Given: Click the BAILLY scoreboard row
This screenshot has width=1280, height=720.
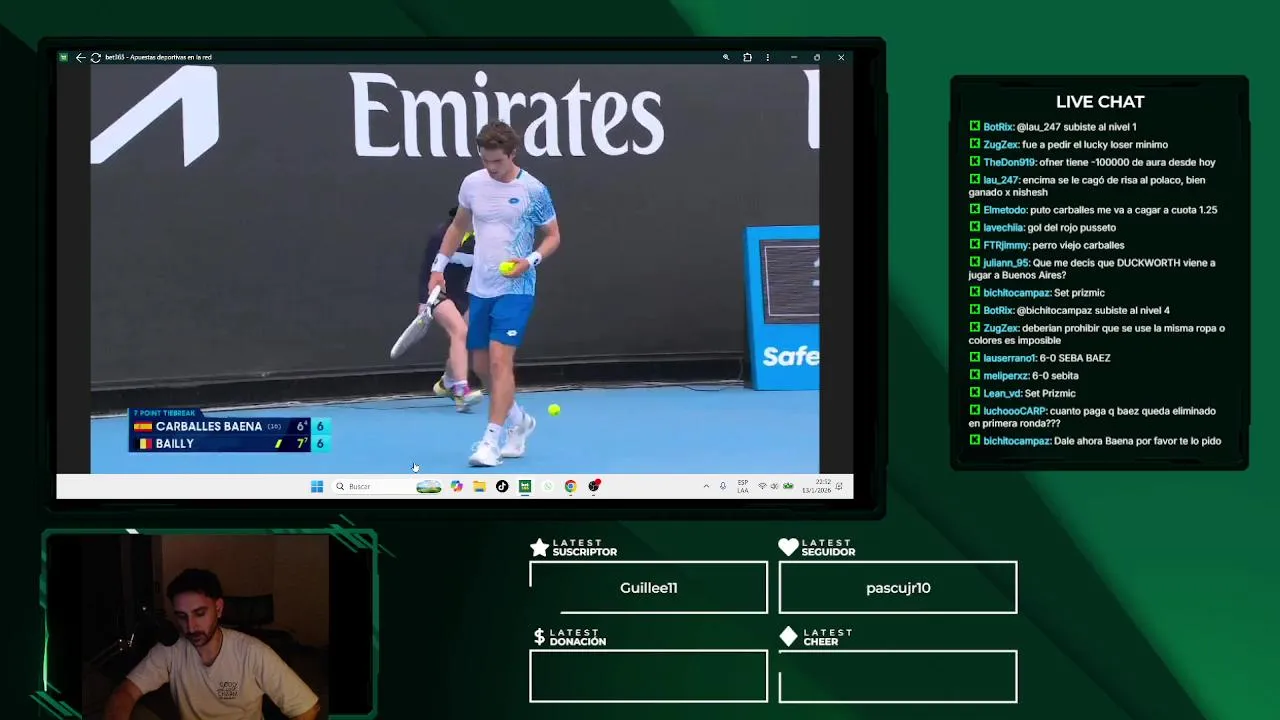Looking at the screenshot, I should click(x=230, y=443).
